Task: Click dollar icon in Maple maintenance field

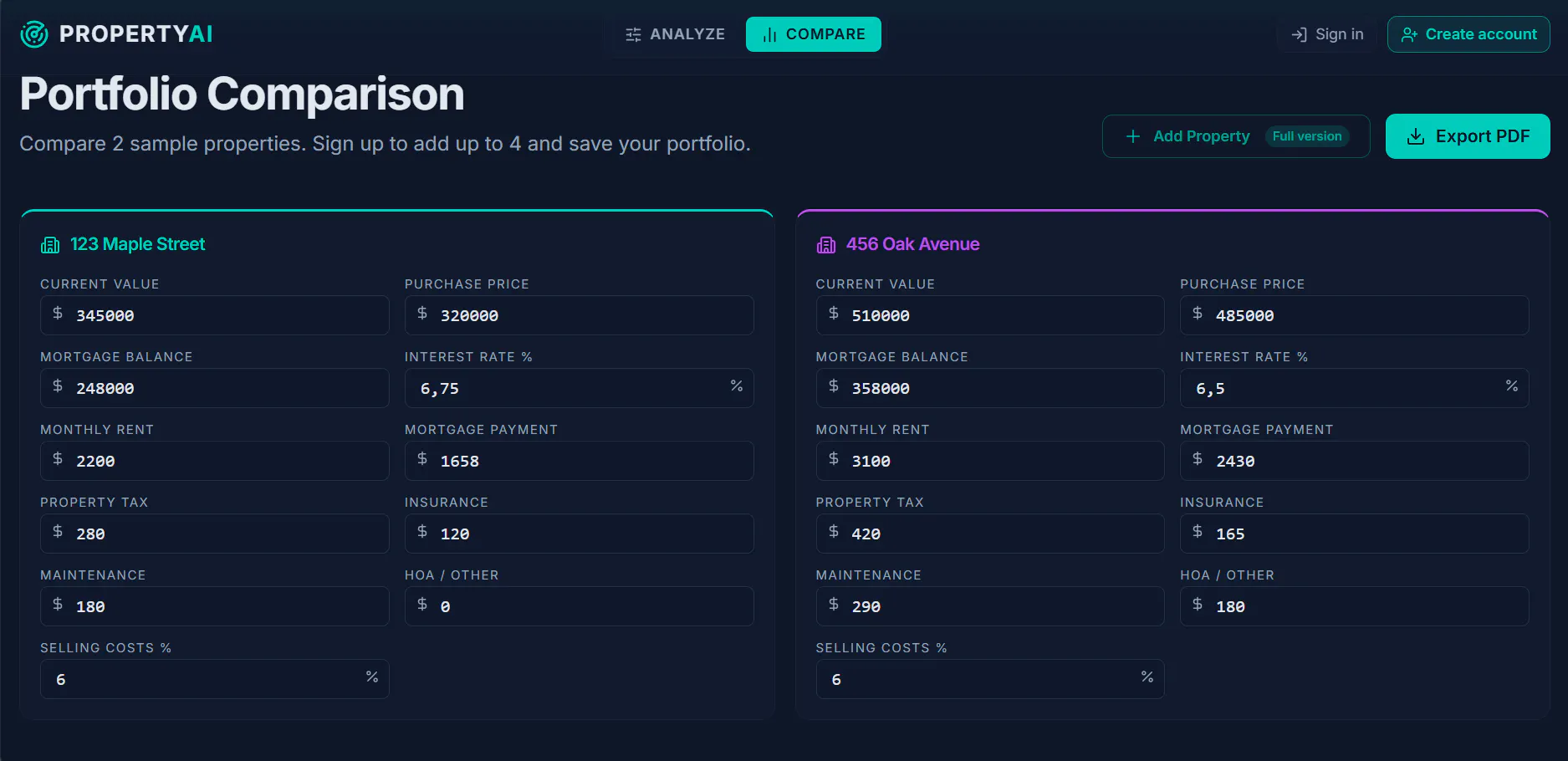Action: click(x=58, y=604)
